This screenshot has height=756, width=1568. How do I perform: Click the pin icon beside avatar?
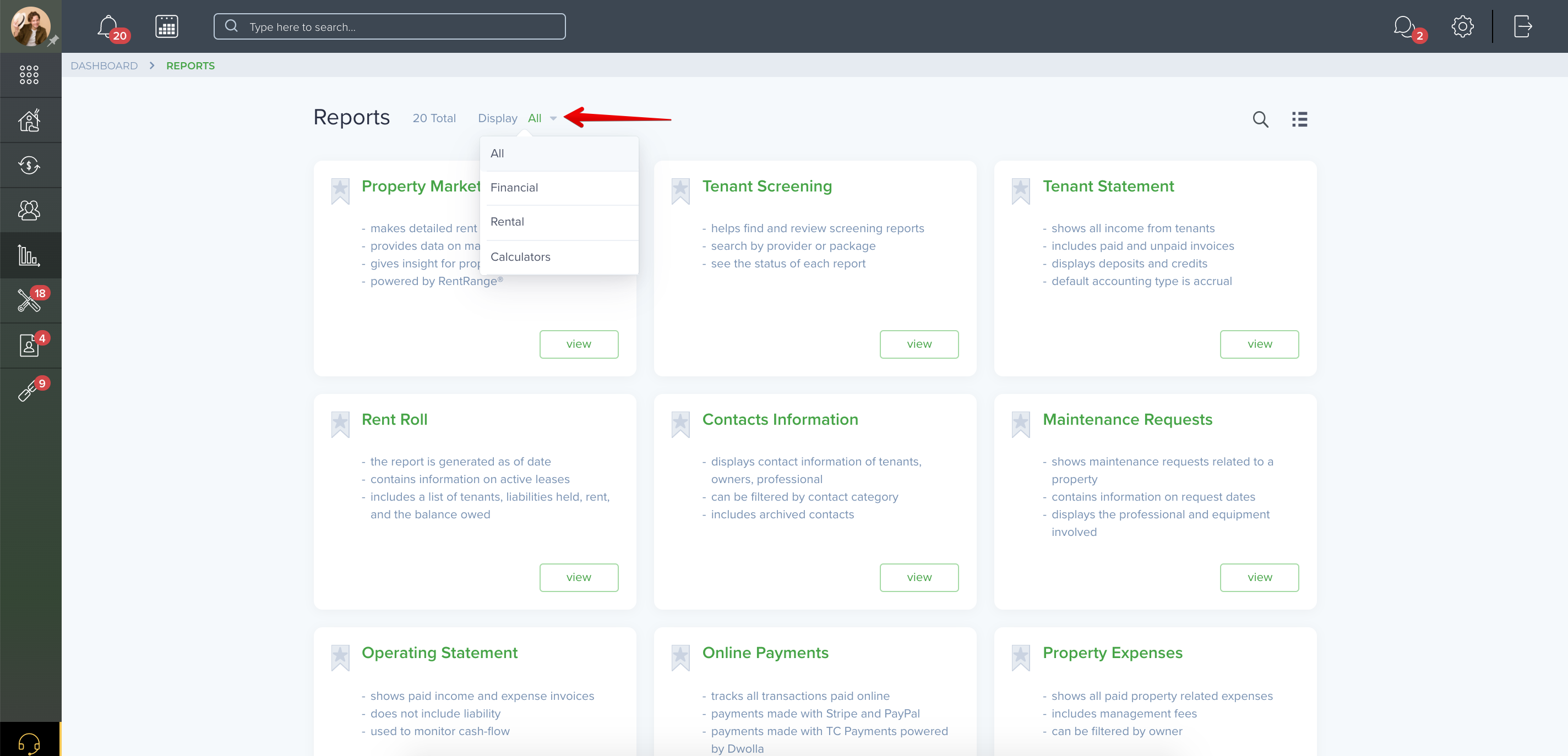pyautogui.click(x=53, y=41)
